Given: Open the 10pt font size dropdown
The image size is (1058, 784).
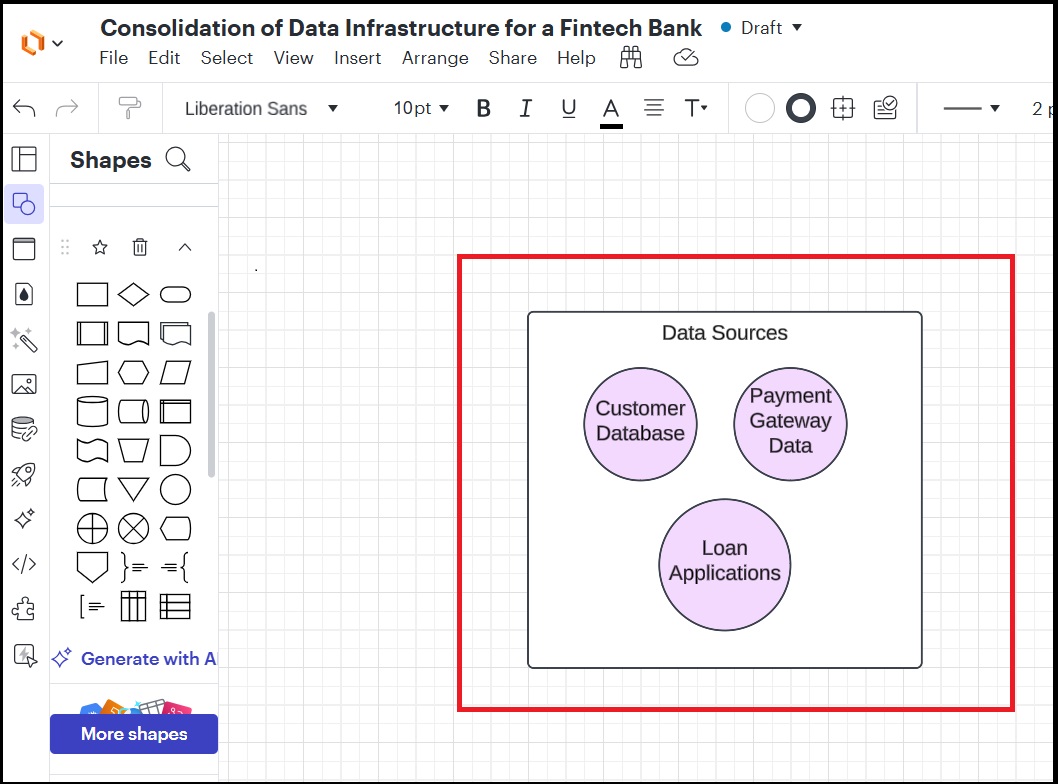Looking at the screenshot, I should pos(420,108).
